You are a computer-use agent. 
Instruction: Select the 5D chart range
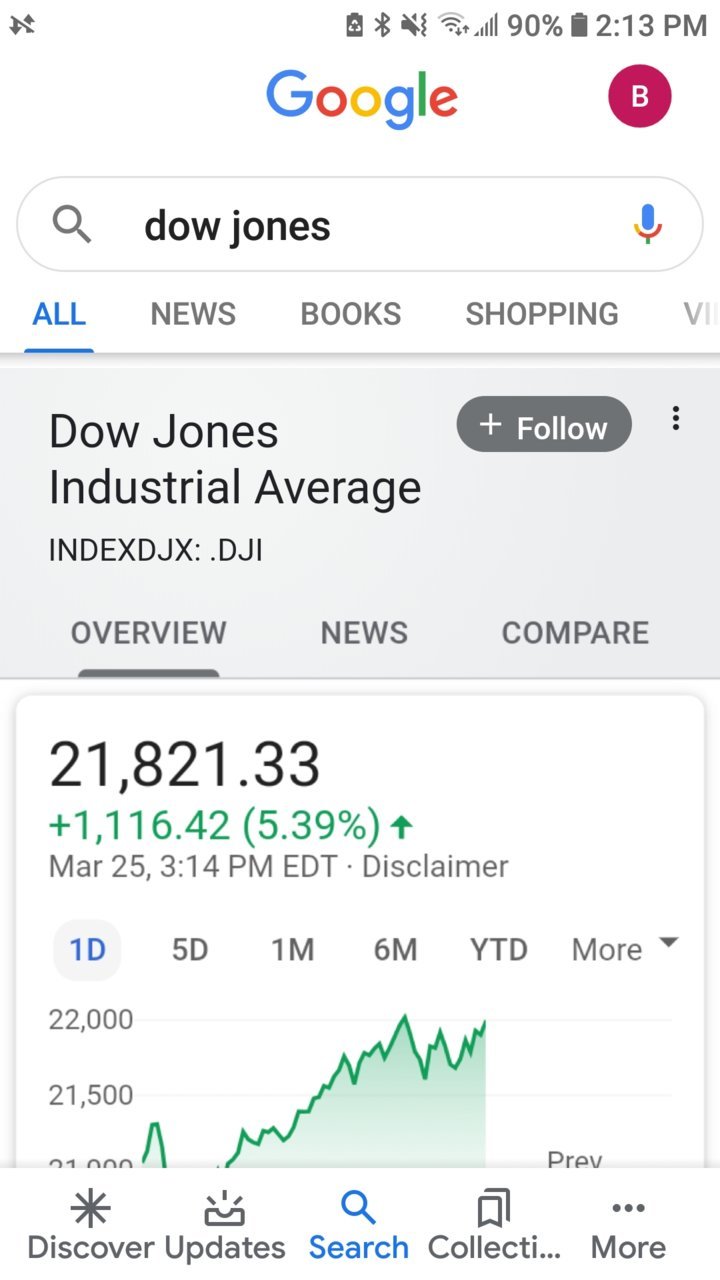[x=190, y=949]
